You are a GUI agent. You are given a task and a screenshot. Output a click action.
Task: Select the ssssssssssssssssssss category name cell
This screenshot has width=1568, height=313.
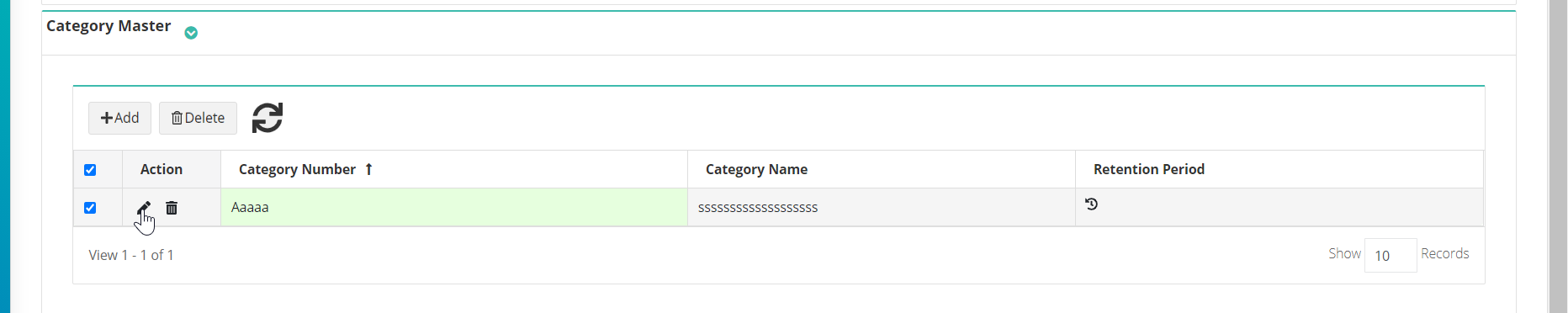click(882, 207)
